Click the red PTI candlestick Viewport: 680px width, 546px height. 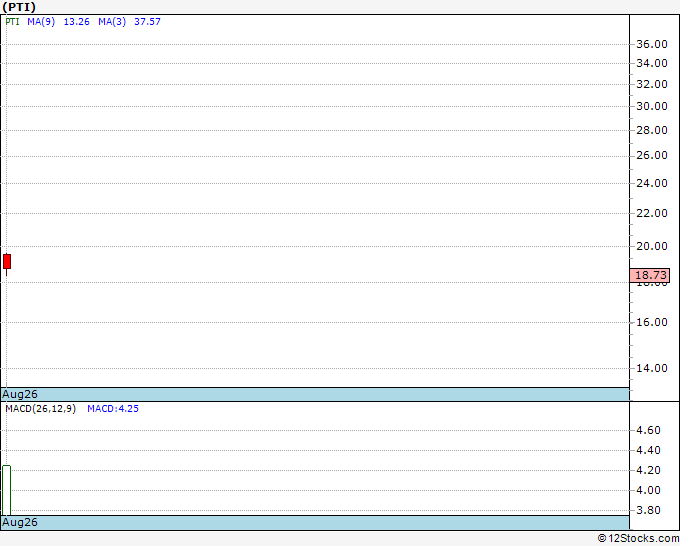click(x=7, y=262)
